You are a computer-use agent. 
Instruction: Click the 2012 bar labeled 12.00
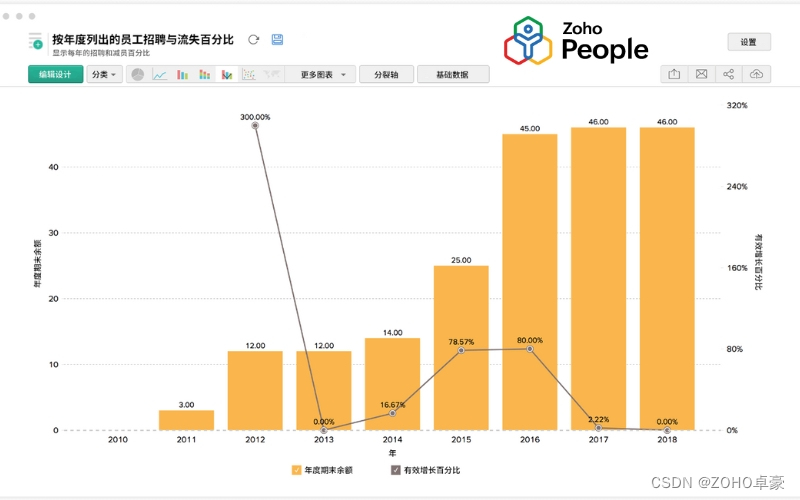(255, 391)
